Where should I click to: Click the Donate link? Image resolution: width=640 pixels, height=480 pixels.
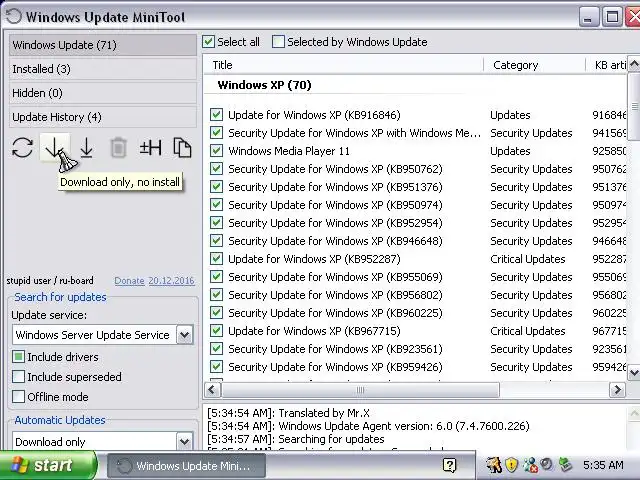click(129, 281)
